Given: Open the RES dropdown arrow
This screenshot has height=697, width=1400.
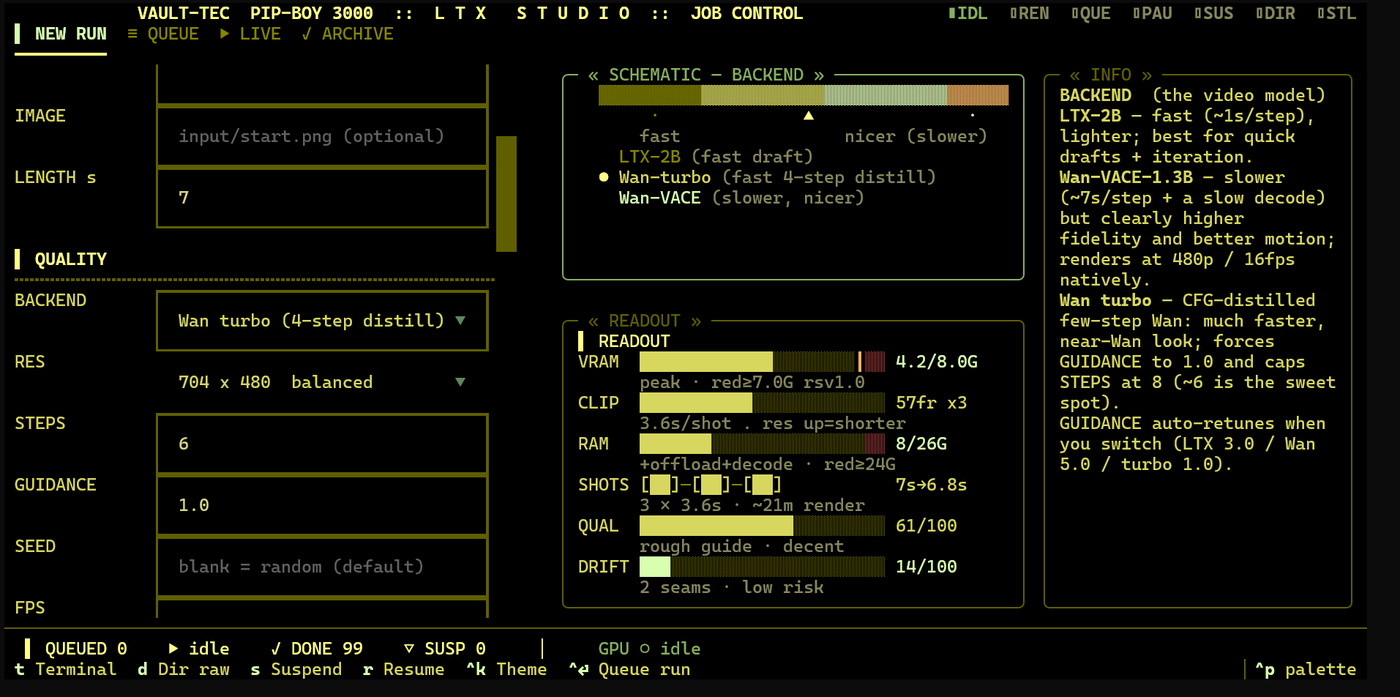Looking at the screenshot, I should 460,382.
